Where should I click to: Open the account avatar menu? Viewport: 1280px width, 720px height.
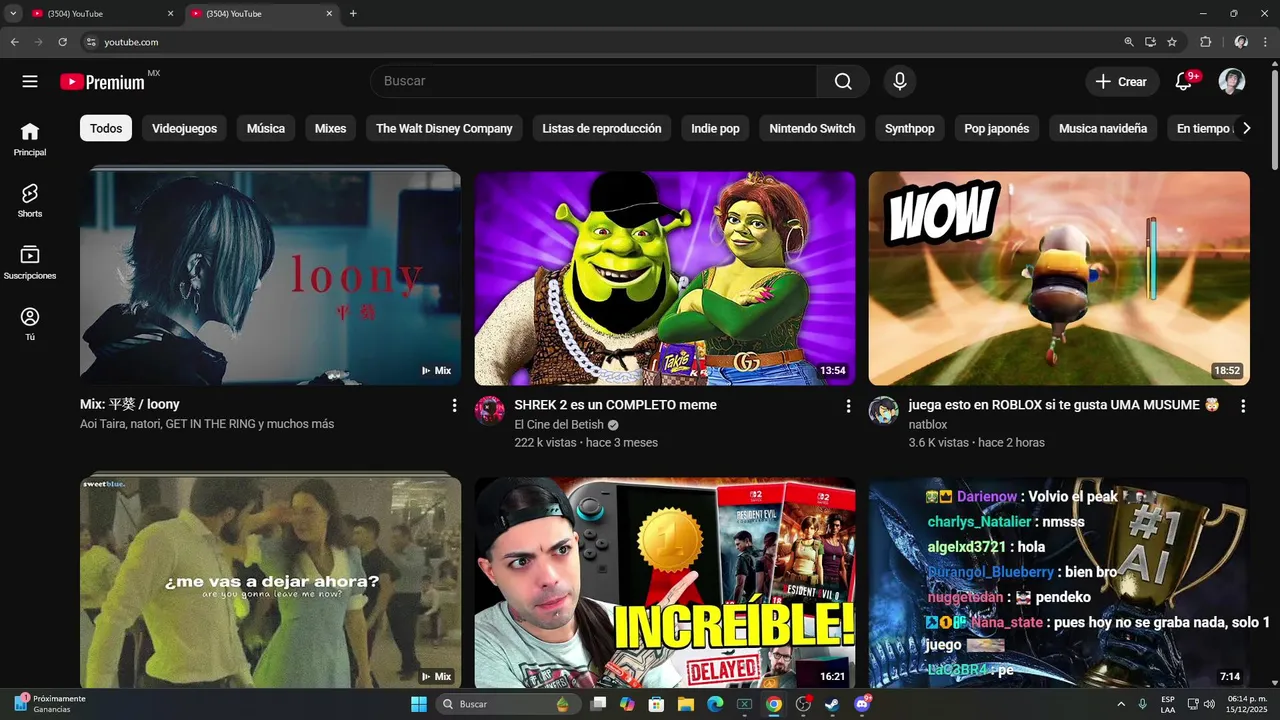tap(1232, 82)
